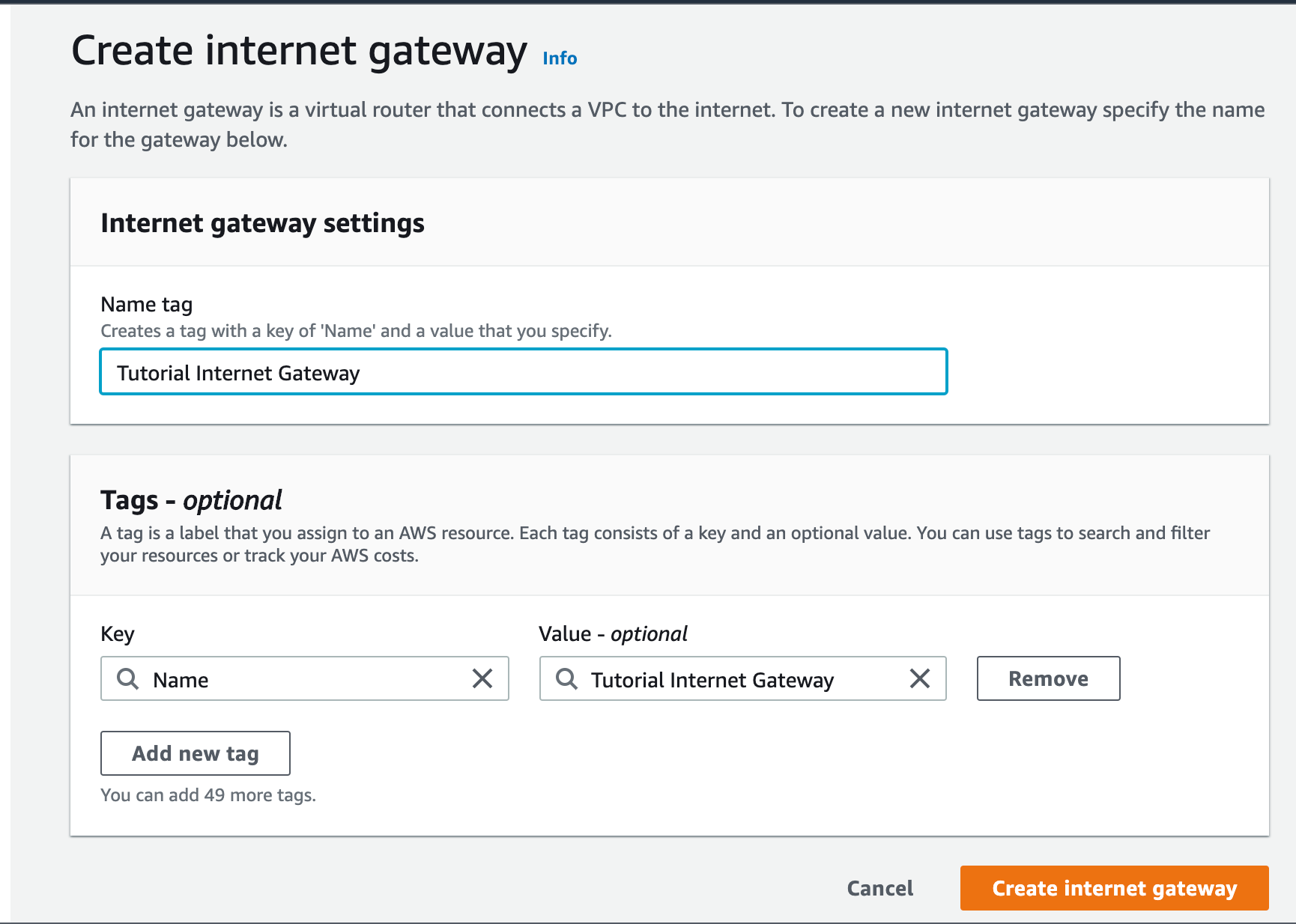Open the Info link beside the page title
Image resolution: width=1296 pixels, height=924 pixels.
pyautogui.click(x=560, y=58)
